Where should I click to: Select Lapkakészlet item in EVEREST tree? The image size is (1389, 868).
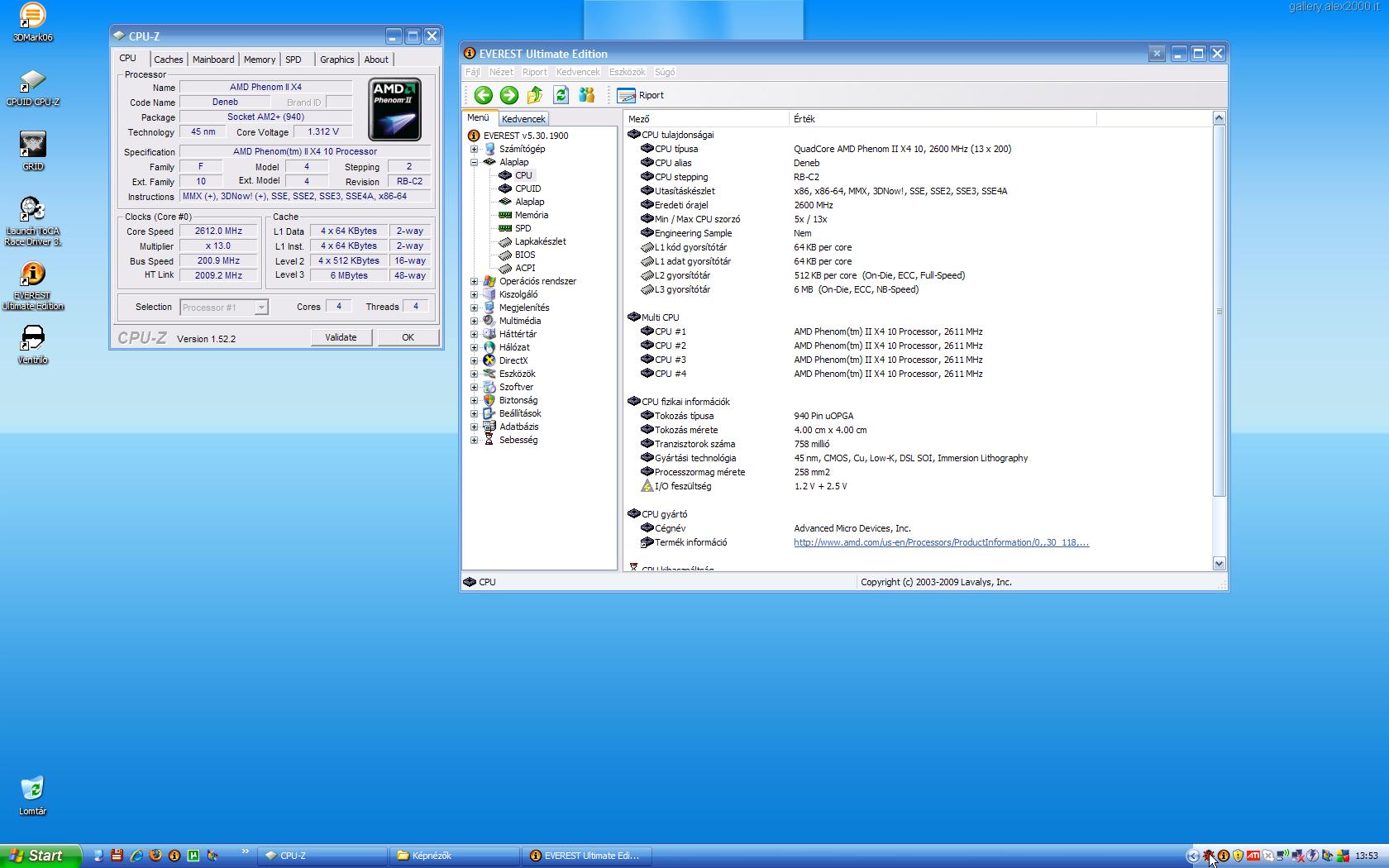pyautogui.click(x=540, y=241)
